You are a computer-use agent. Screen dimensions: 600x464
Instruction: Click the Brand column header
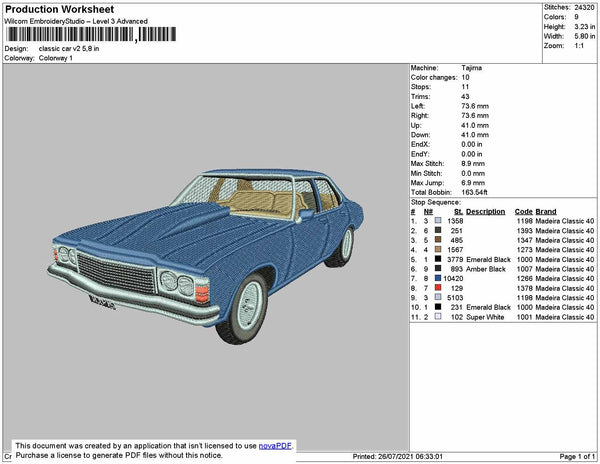(545, 212)
